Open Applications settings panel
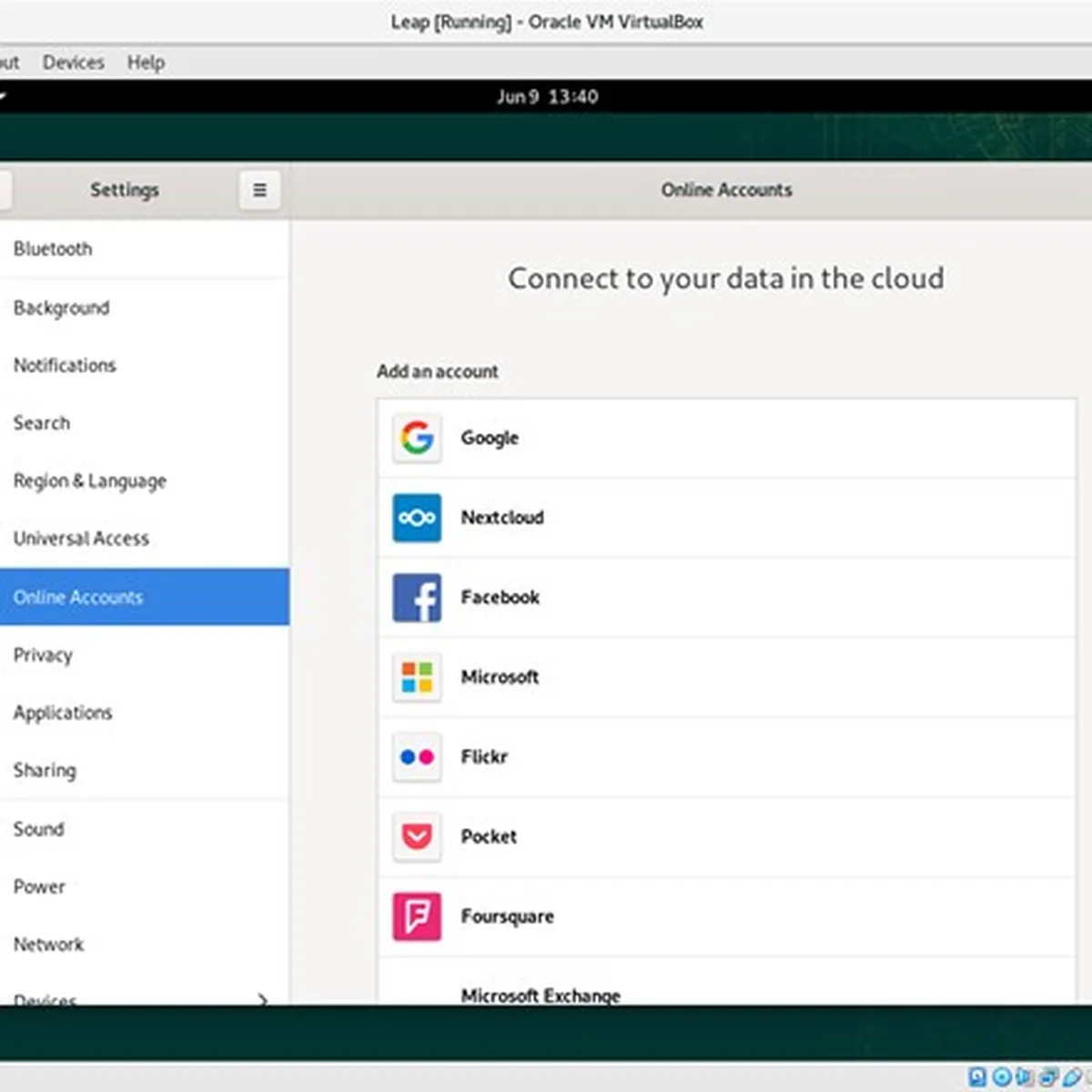 (x=145, y=713)
